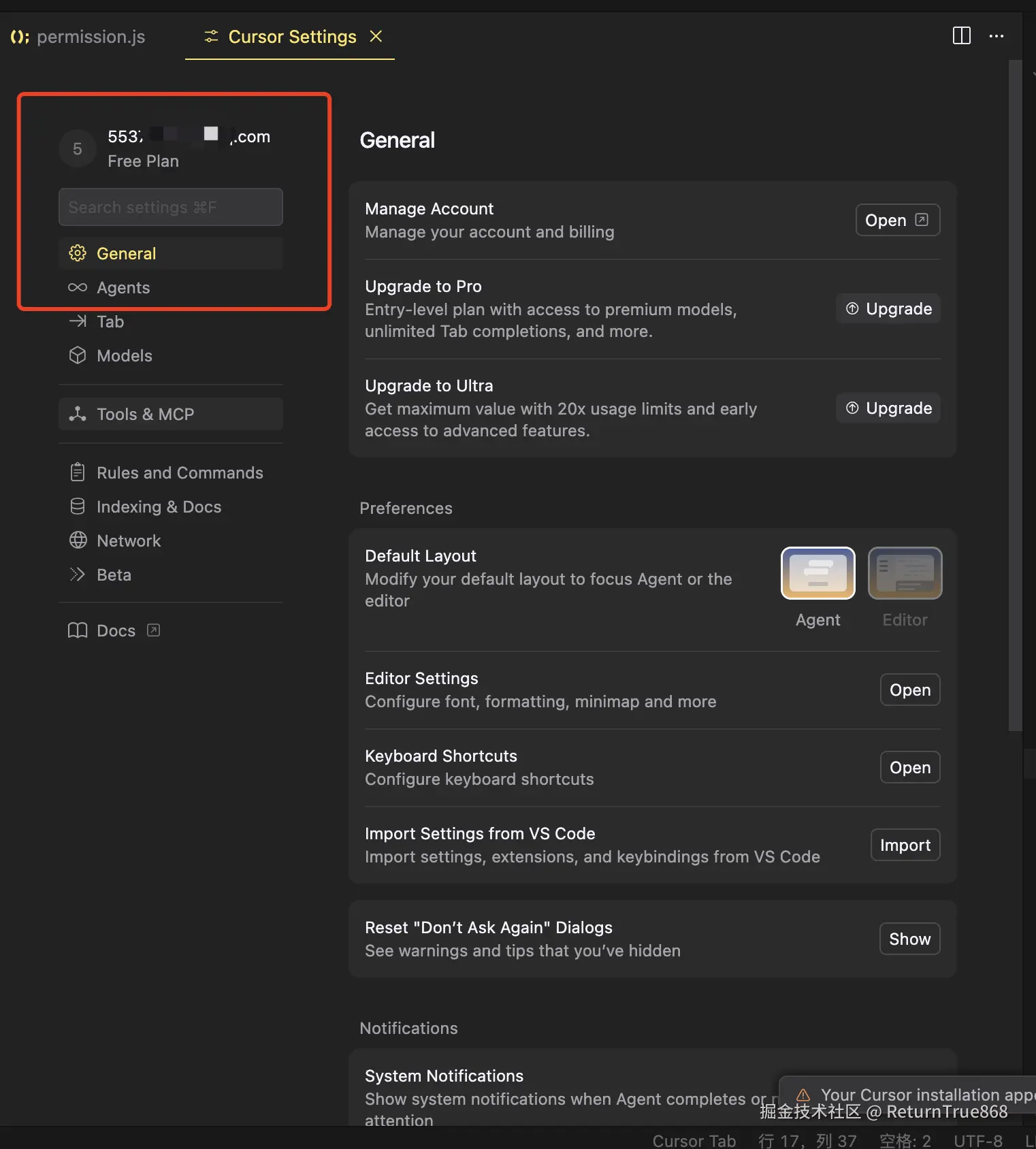Screen dimensions: 1036x1149
Task: Click the Rules and Commands clipboard icon
Action: tap(78, 472)
